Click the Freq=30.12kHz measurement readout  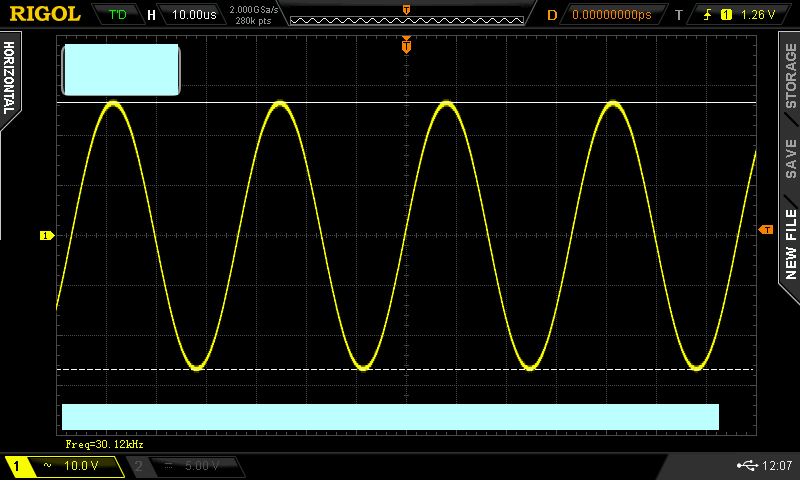[x=105, y=444]
